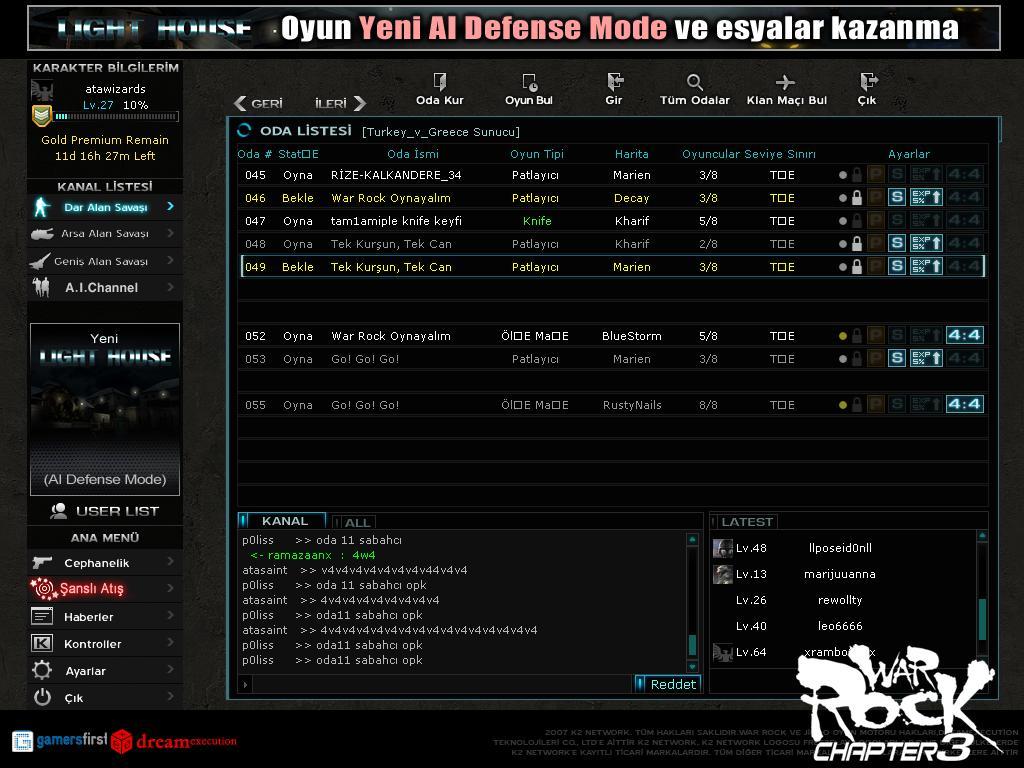The height and width of the screenshot is (768, 1024).
Task: Click the chat scrollbar down arrow
Action: [693, 666]
